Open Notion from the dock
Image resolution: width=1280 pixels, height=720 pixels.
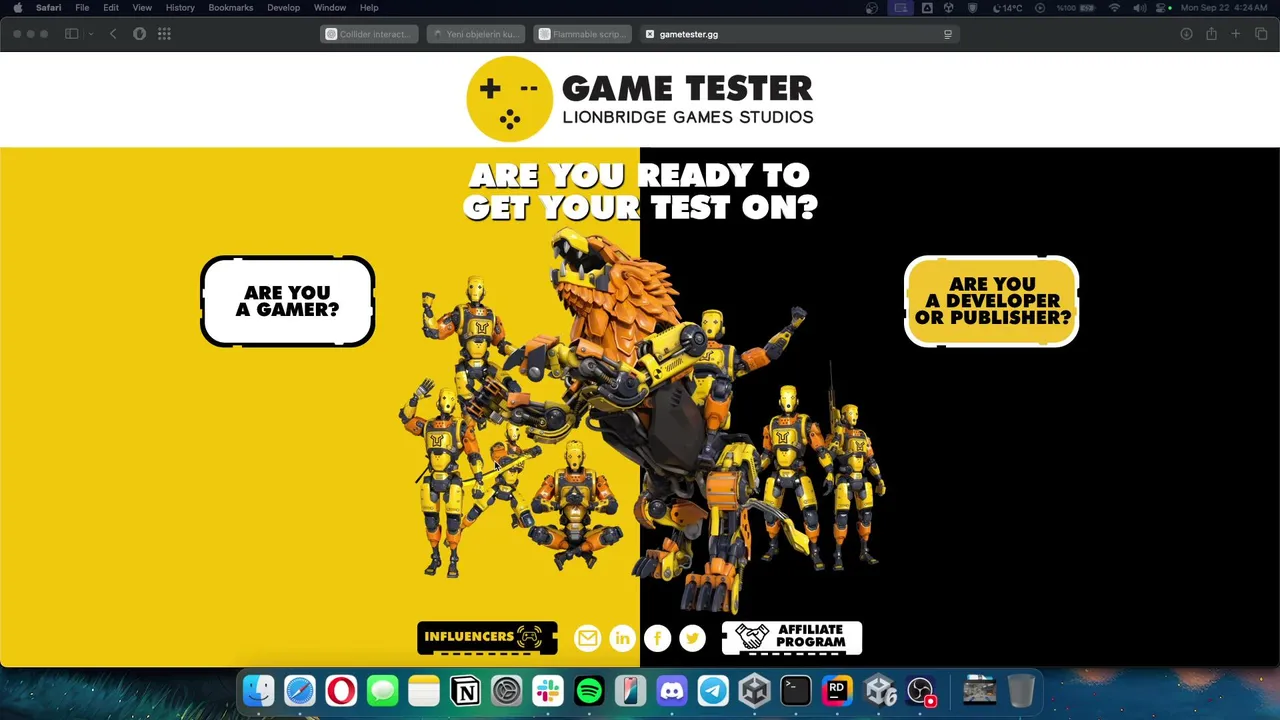click(x=465, y=691)
